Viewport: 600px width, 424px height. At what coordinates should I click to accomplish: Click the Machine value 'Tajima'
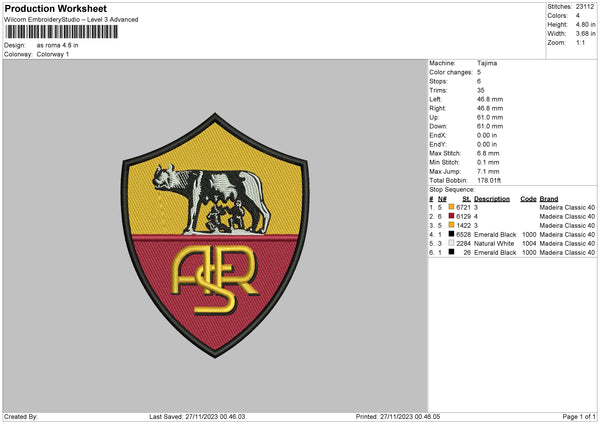[487, 63]
